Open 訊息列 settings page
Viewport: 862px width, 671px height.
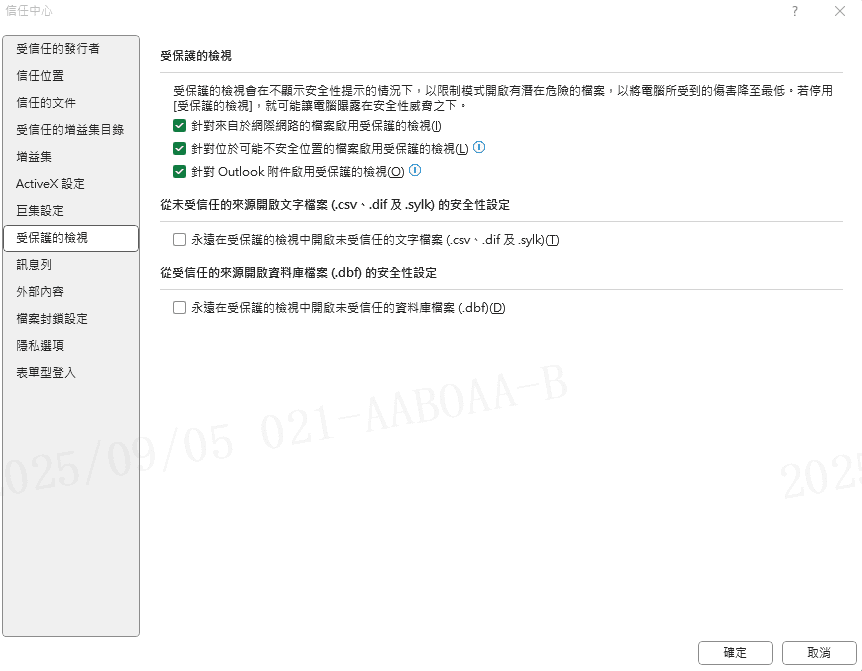[x=34, y=265]
